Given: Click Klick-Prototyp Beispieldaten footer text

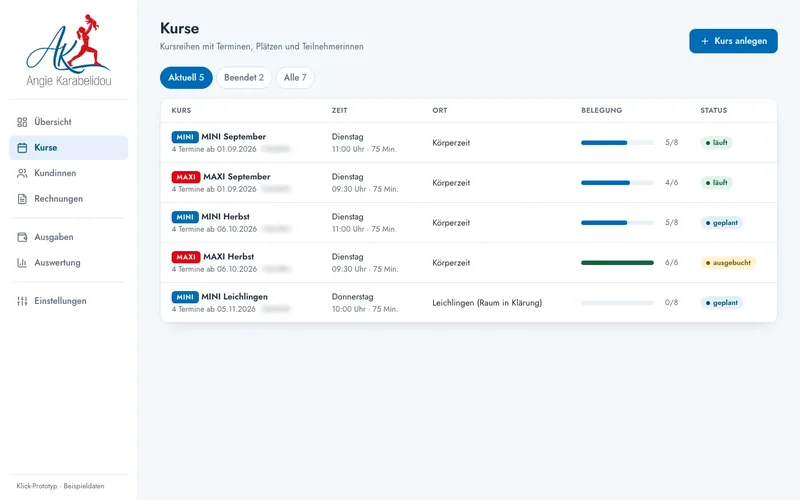Looking at the screenshot, I should [60, 486].
